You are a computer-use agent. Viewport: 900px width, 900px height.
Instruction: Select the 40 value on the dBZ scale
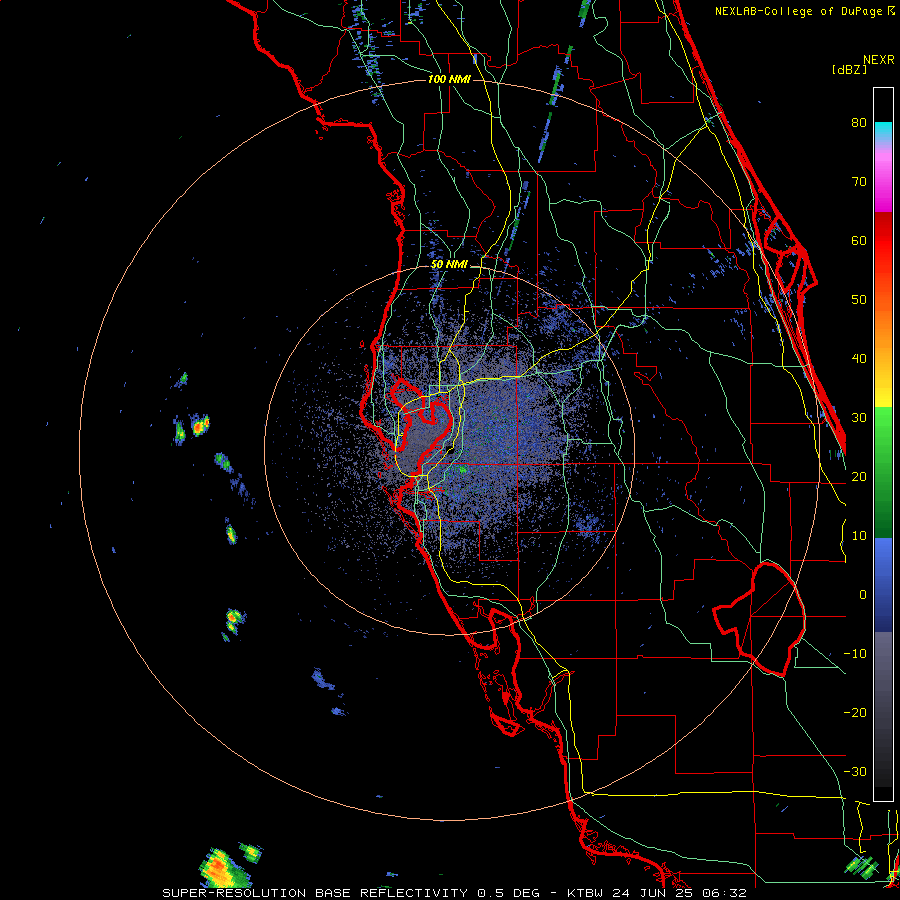click(859, 359)
